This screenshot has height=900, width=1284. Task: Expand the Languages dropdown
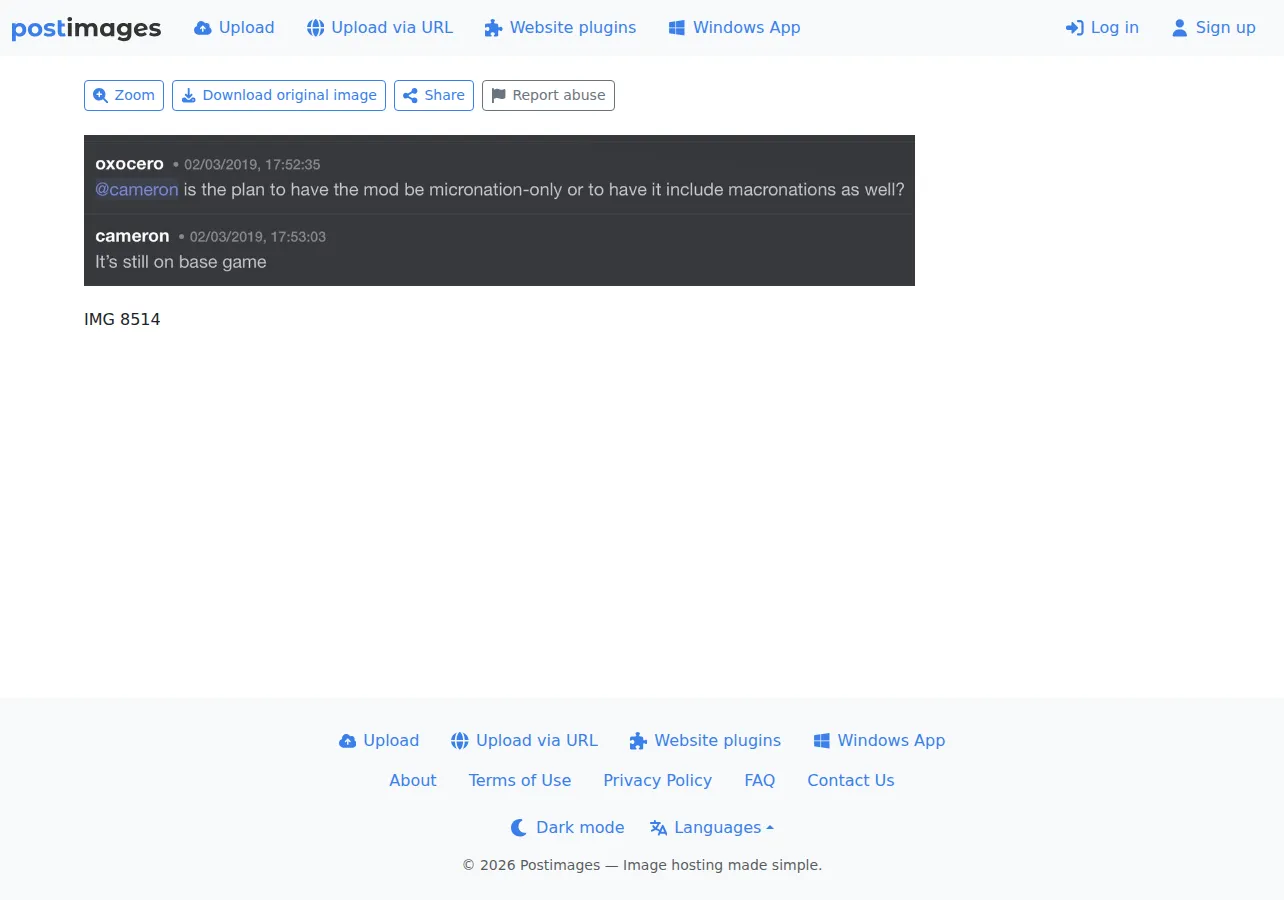tap(712, 827)
